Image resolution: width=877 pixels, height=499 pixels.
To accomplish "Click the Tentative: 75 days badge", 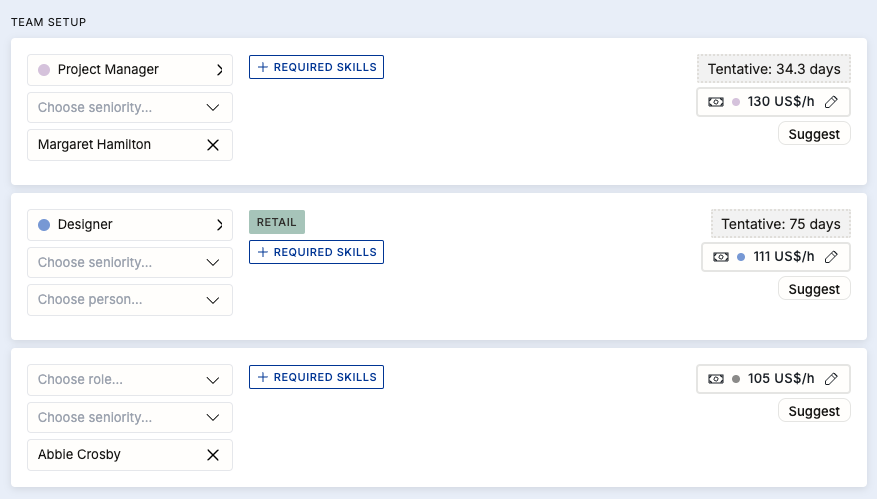I will (x=781, y=224).
